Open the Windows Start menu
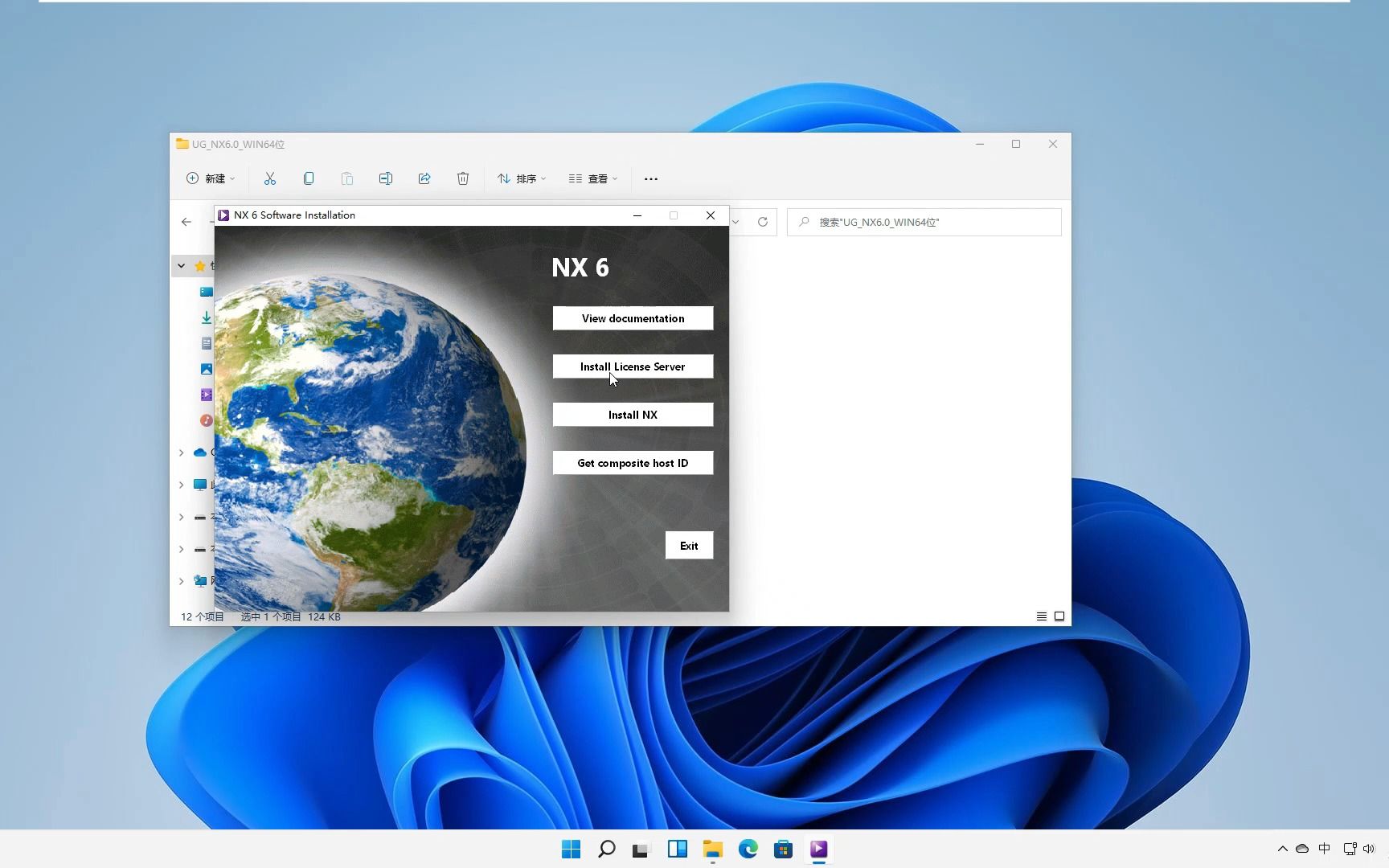 coord(572,849)
